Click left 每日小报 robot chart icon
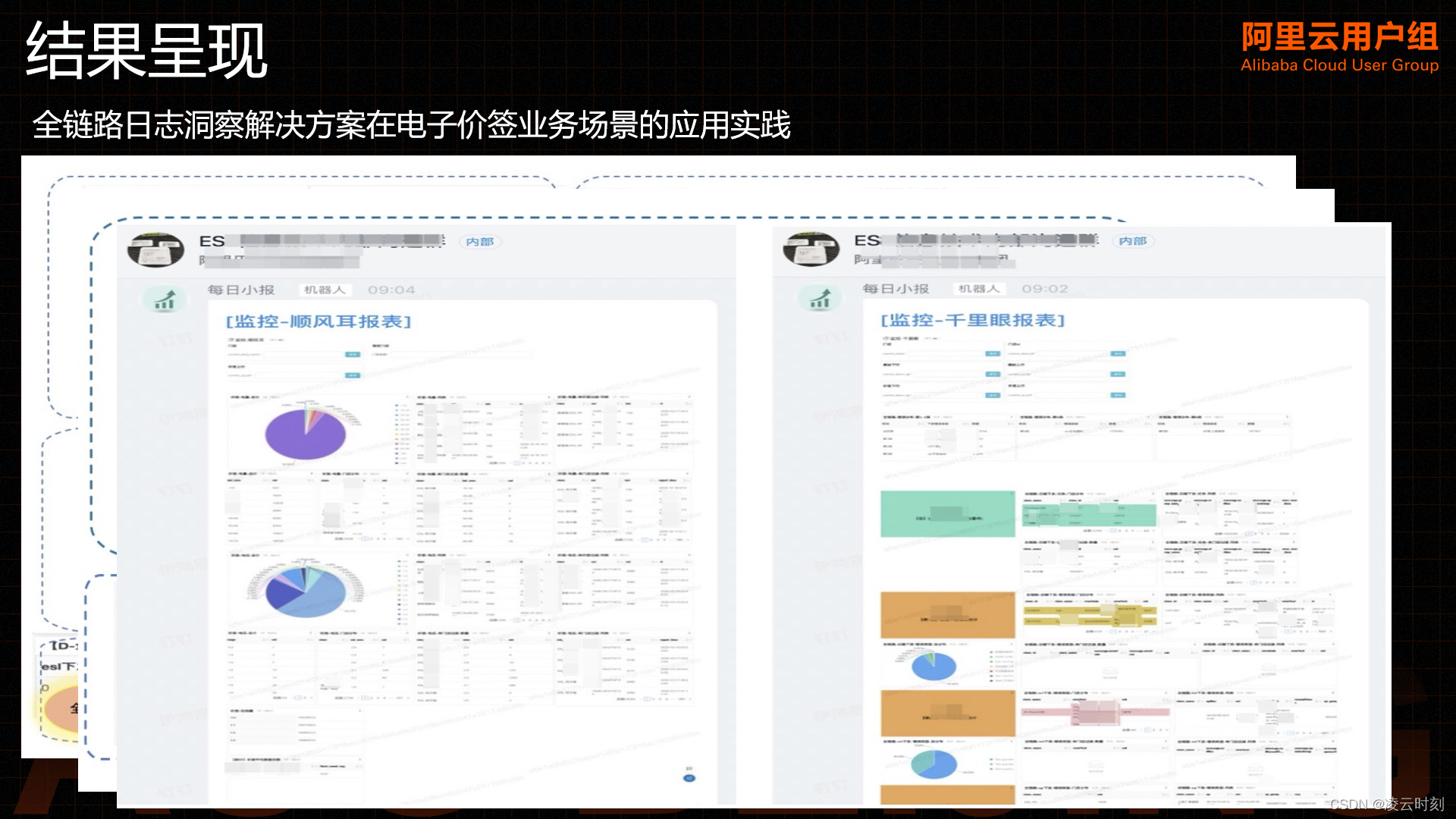This screenshot has height=819, width=1456. (165, 300)
